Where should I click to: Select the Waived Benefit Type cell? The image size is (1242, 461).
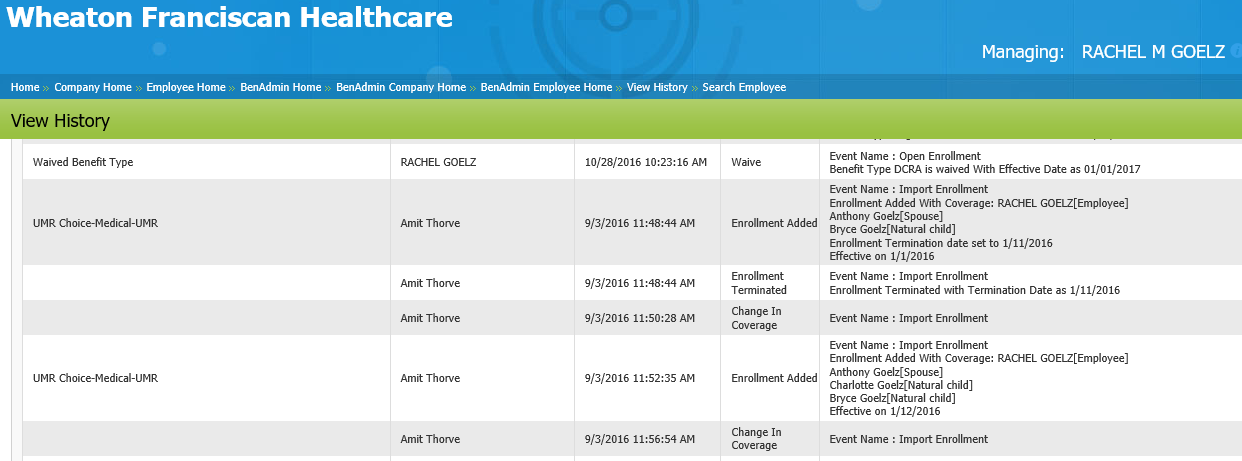[x=207, y=162]
